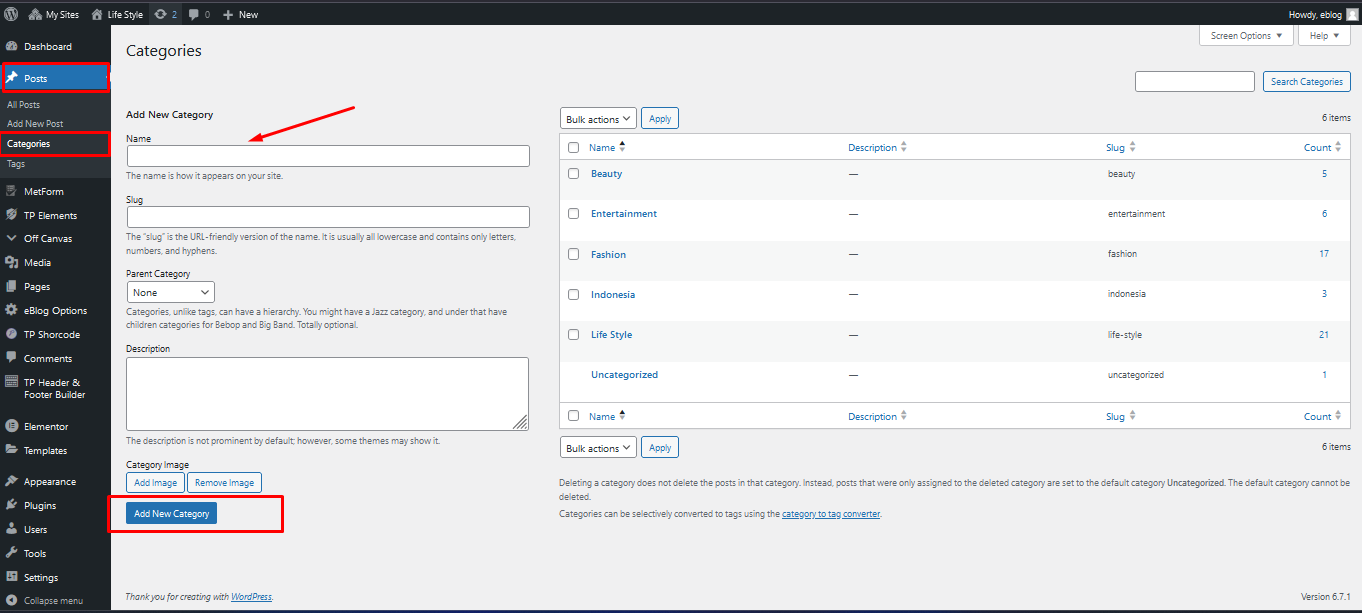Open the category to tag converter link
The image size is (1362, 613).
[830, 515]
